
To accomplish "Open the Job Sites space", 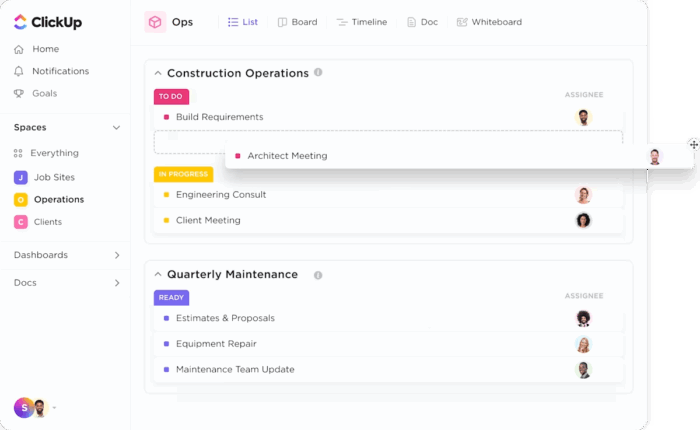I will (x=44, y=177).
